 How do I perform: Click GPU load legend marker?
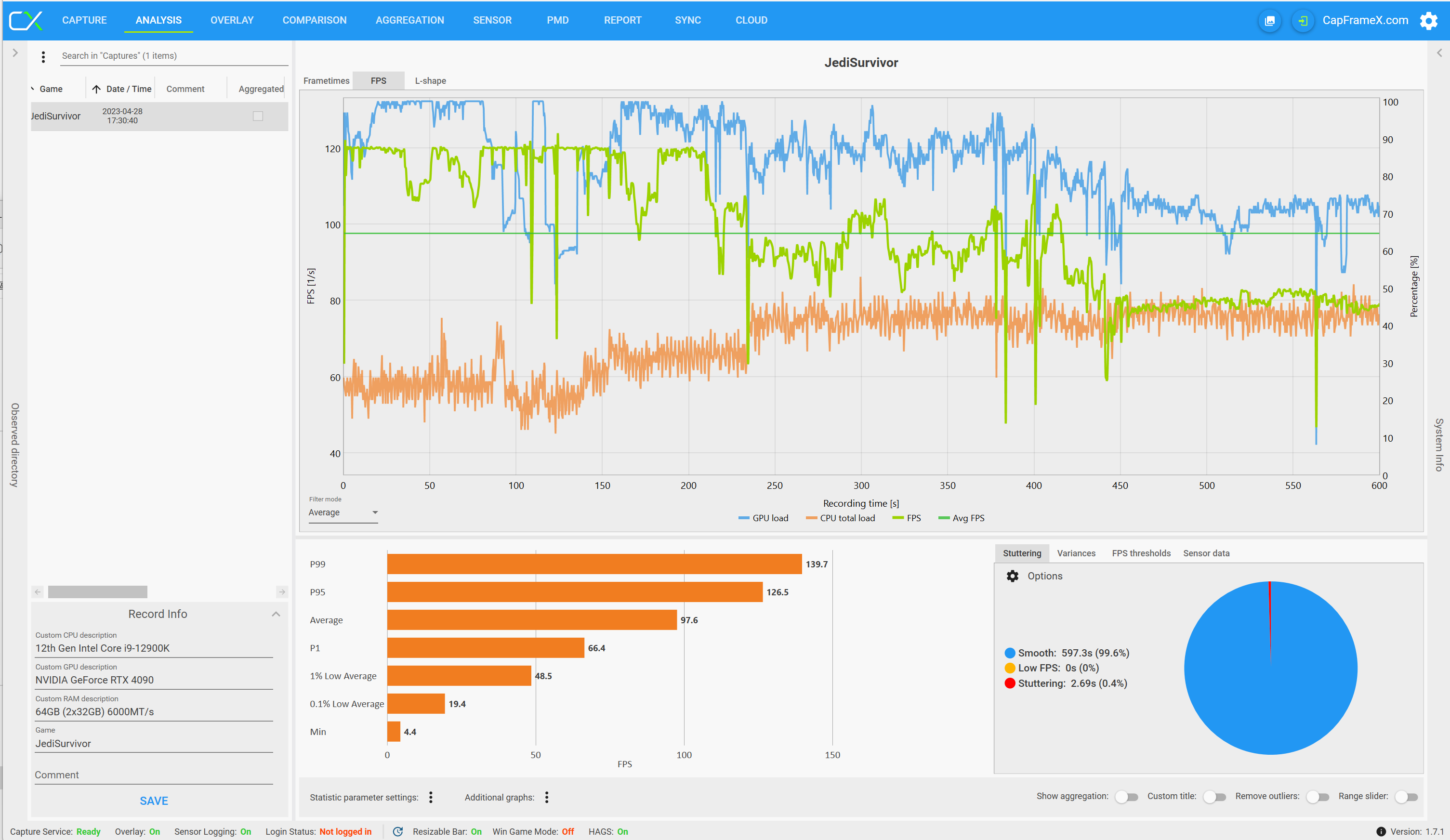[743, 518]
